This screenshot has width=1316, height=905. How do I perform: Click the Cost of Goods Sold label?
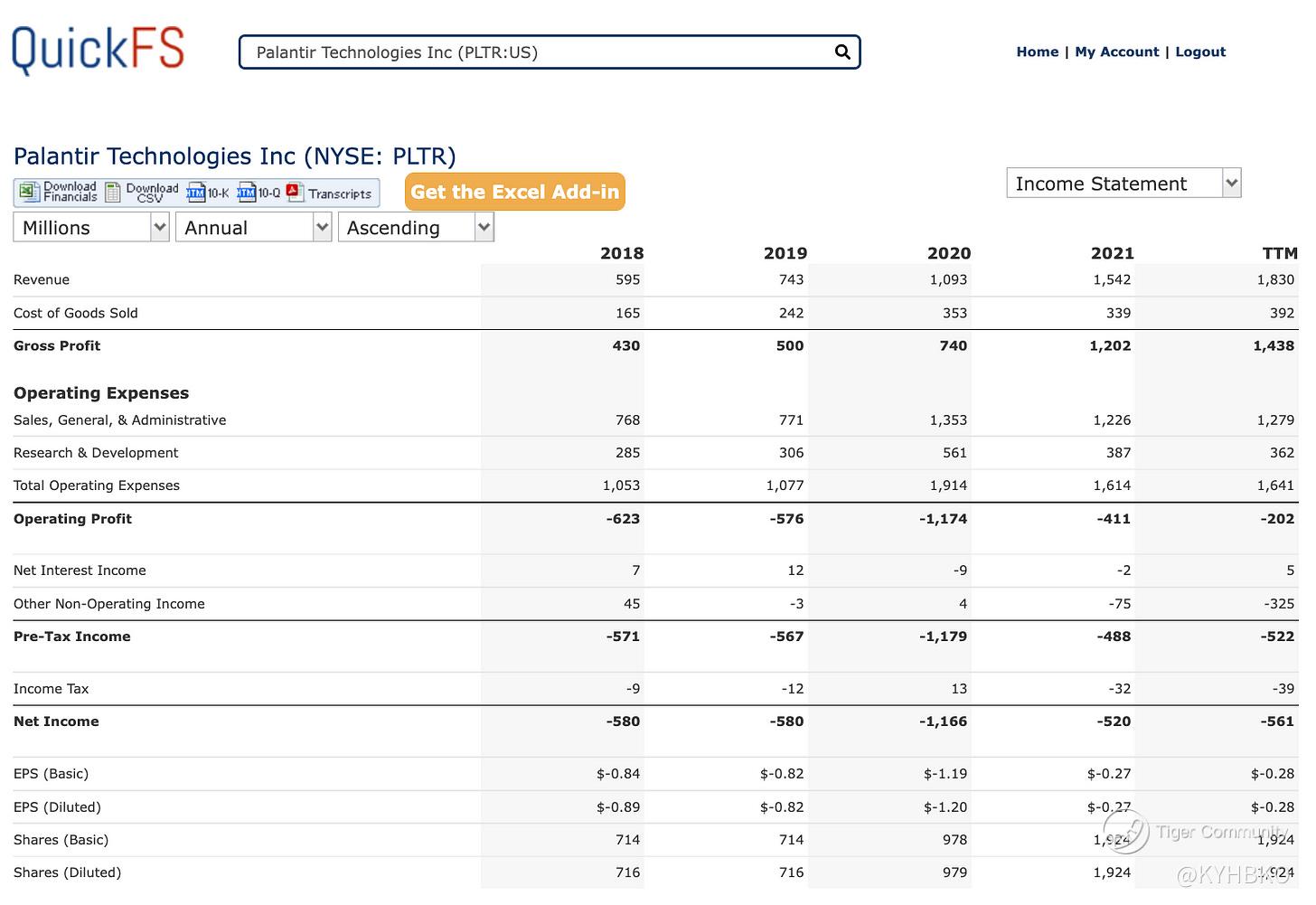point(76,314)
